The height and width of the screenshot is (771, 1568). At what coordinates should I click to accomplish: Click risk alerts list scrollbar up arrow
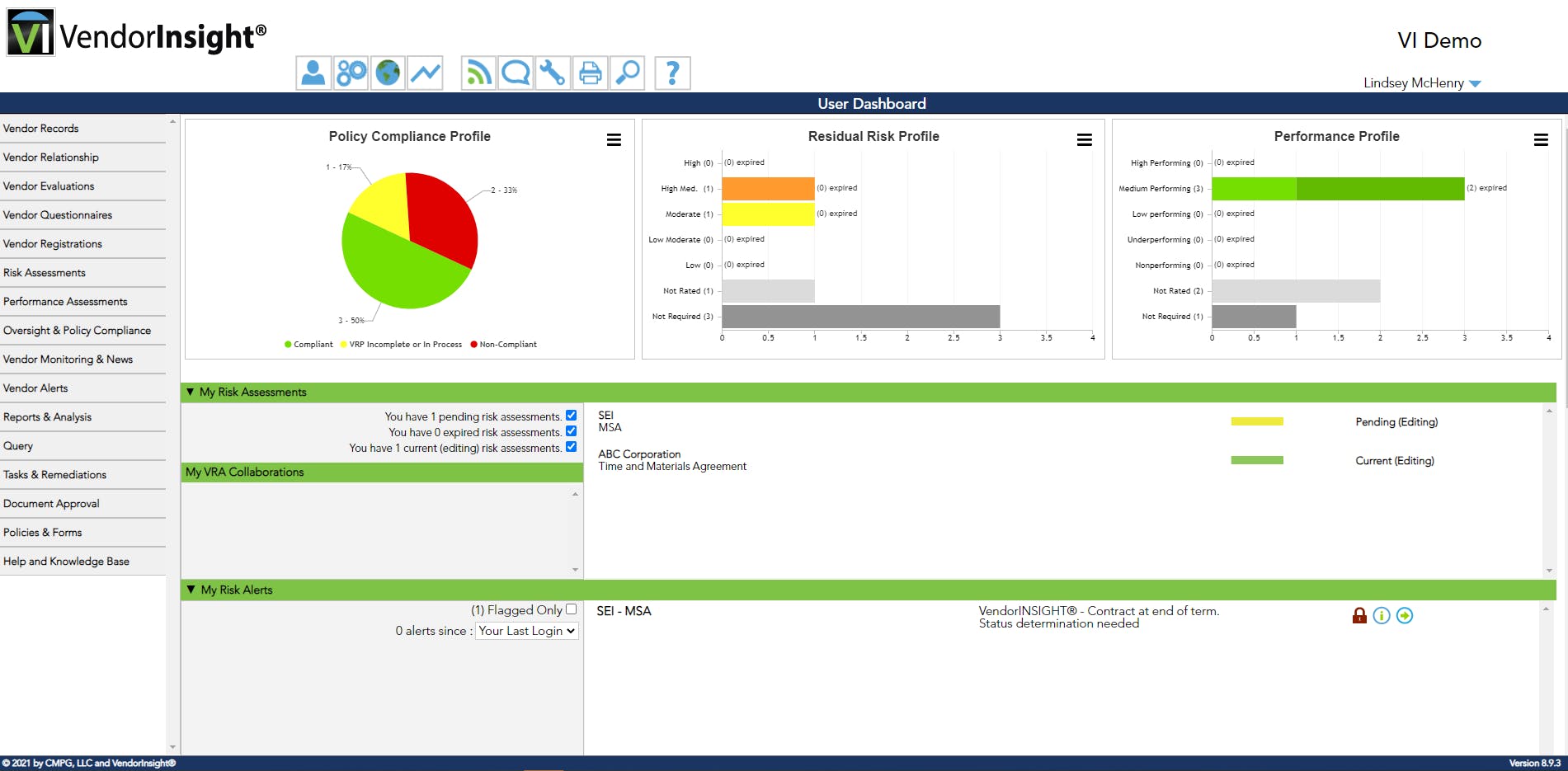pyautogui.click(x=1546, y=609)
